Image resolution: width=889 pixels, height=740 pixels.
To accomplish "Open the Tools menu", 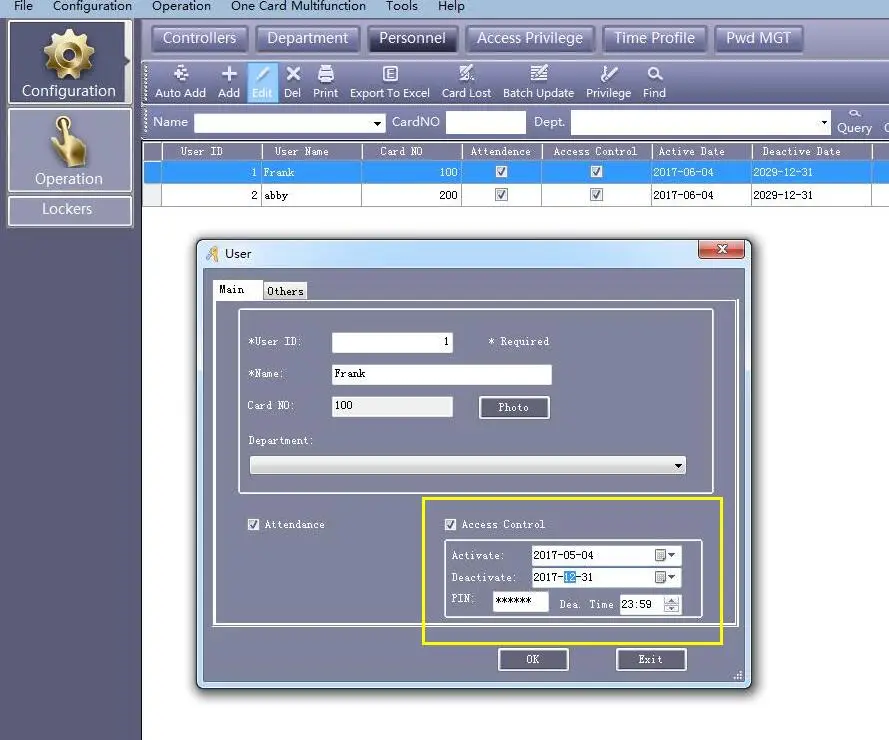I will click(401, 6).
